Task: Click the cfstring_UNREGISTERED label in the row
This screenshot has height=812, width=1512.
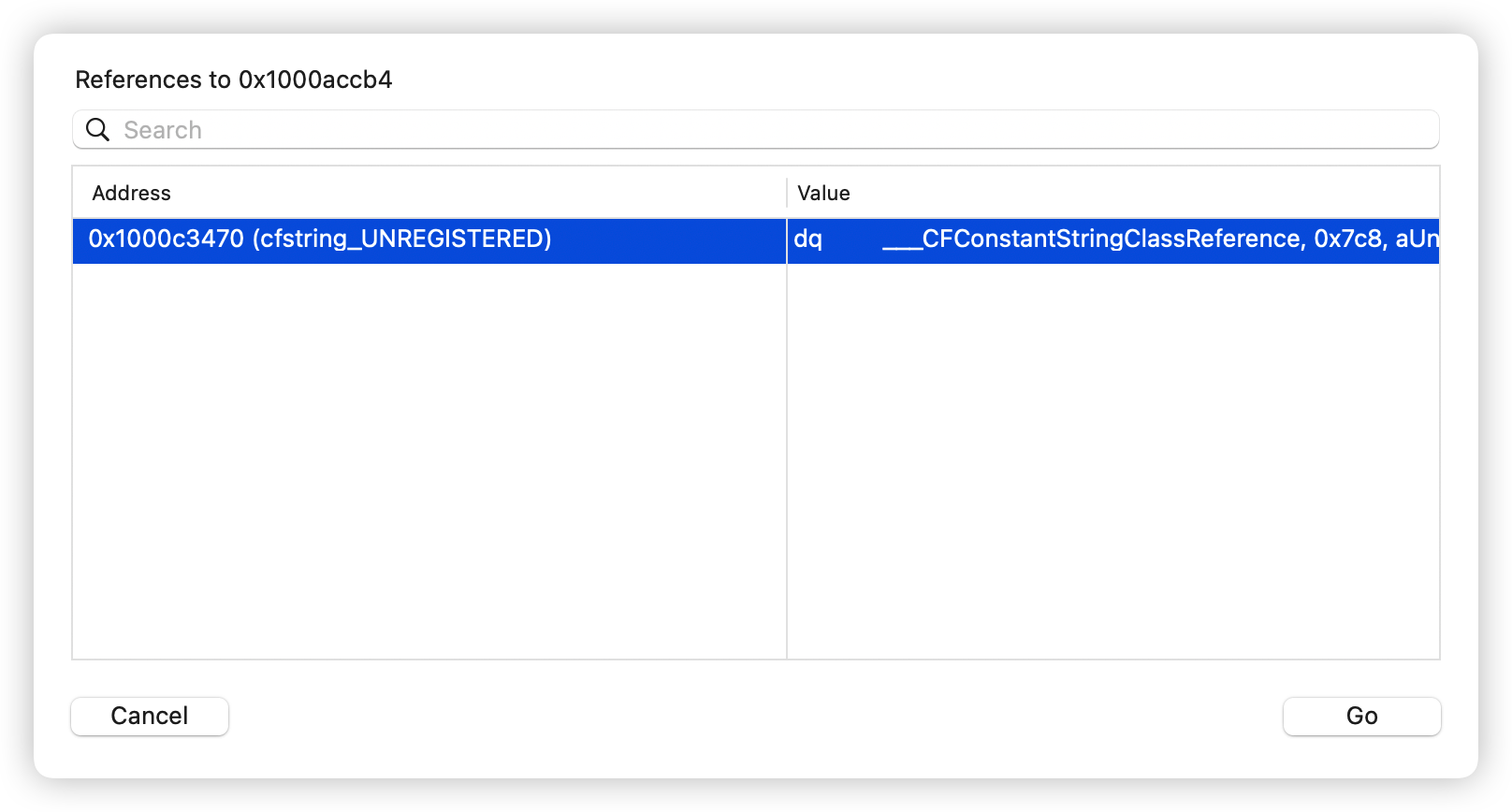Action: click(x=402, y=239)
